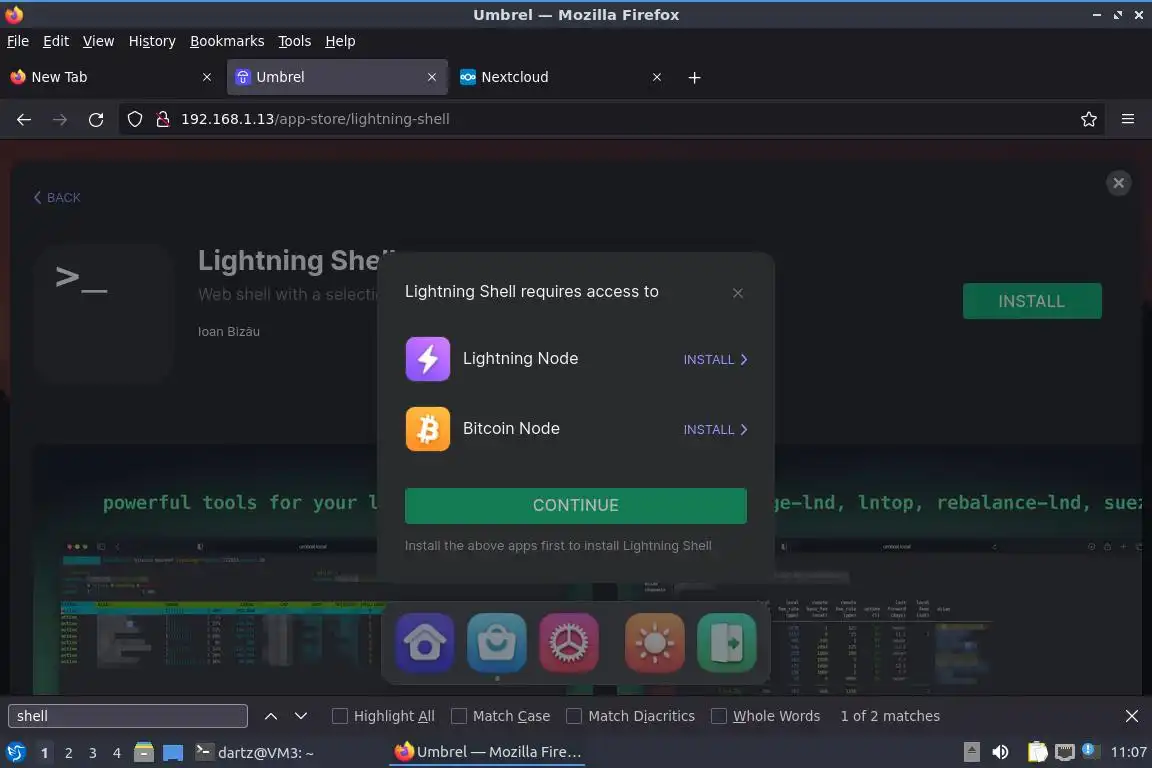The image size is (1152, 768).
Task: Open the Settings gear dock icon
Action: tap(569, 643)
